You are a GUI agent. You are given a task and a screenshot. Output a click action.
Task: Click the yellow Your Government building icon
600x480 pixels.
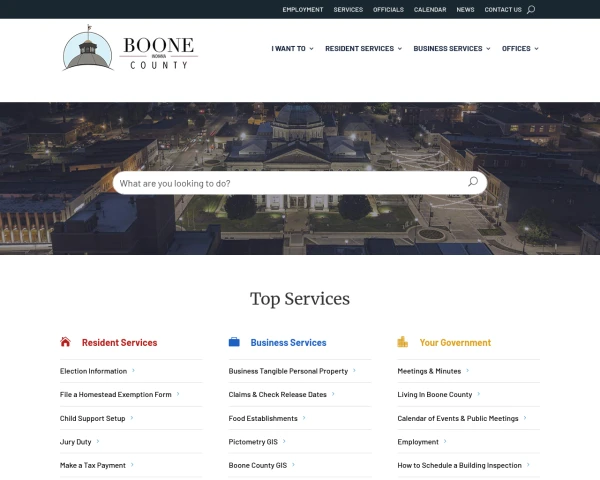coord(403,341)
